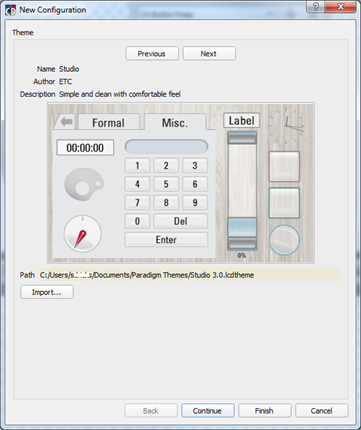Viewport: 361px width, 430px height.
Task: Cancel the New Configuration dialog
Action: tap(322, 411)
